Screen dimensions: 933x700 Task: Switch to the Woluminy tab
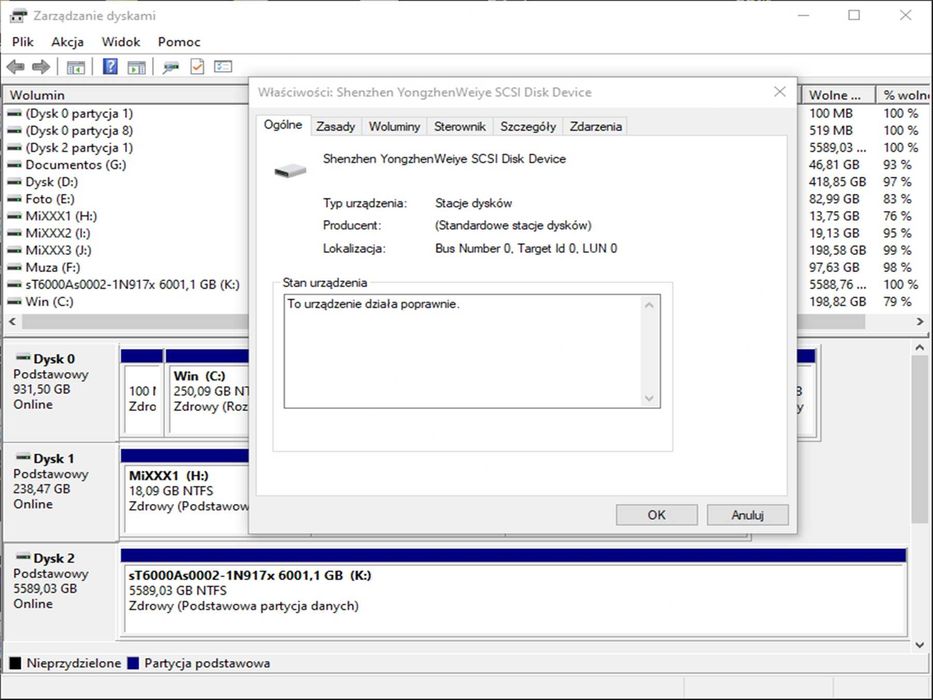coord(395,126)
